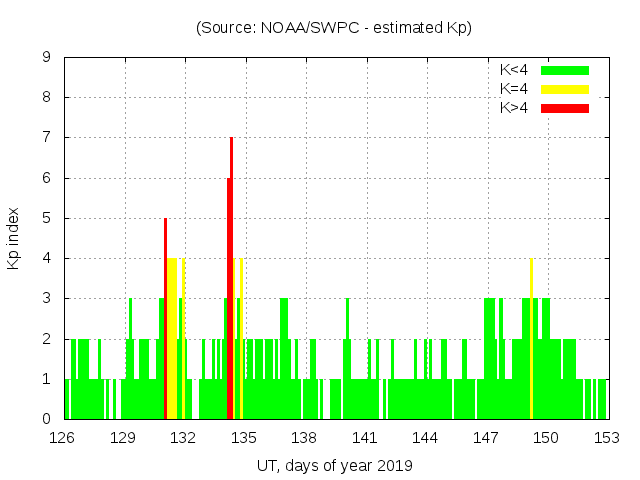640x480 pixels.
Task: Select the x-axis tick label 153
Action: (606, 438)
